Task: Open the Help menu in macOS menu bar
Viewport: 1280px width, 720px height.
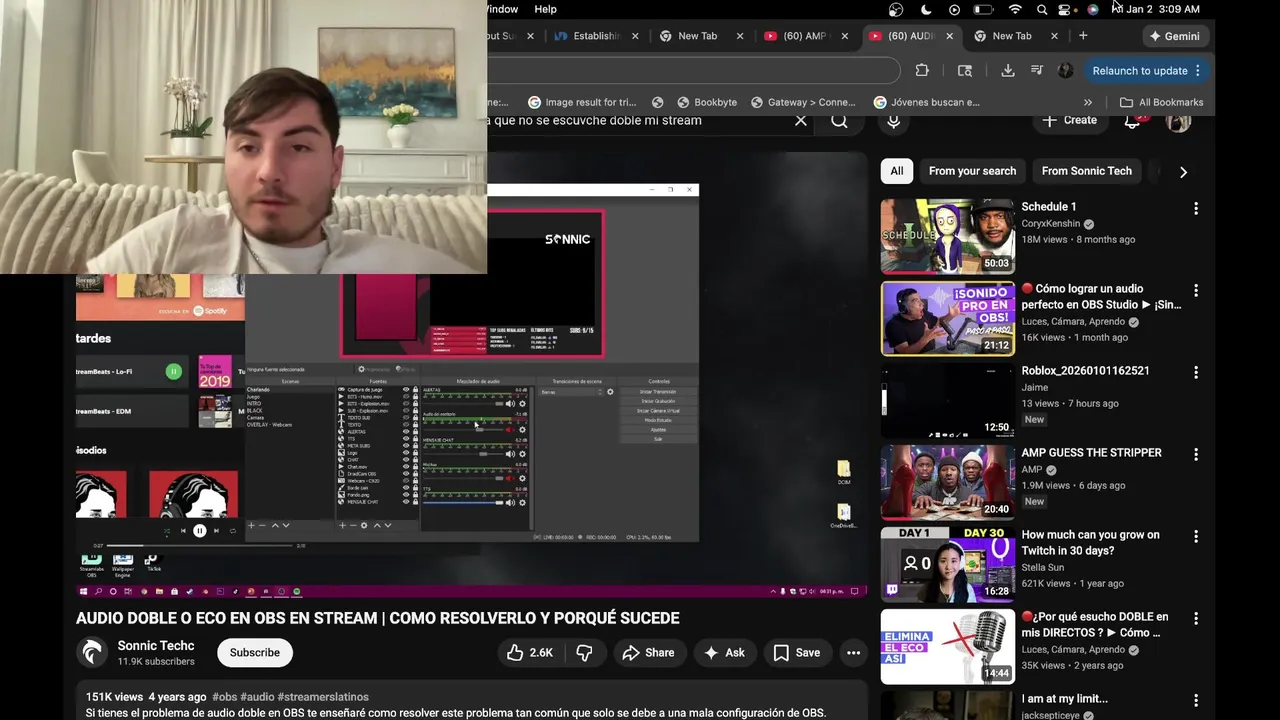Action: coord(545,9)
